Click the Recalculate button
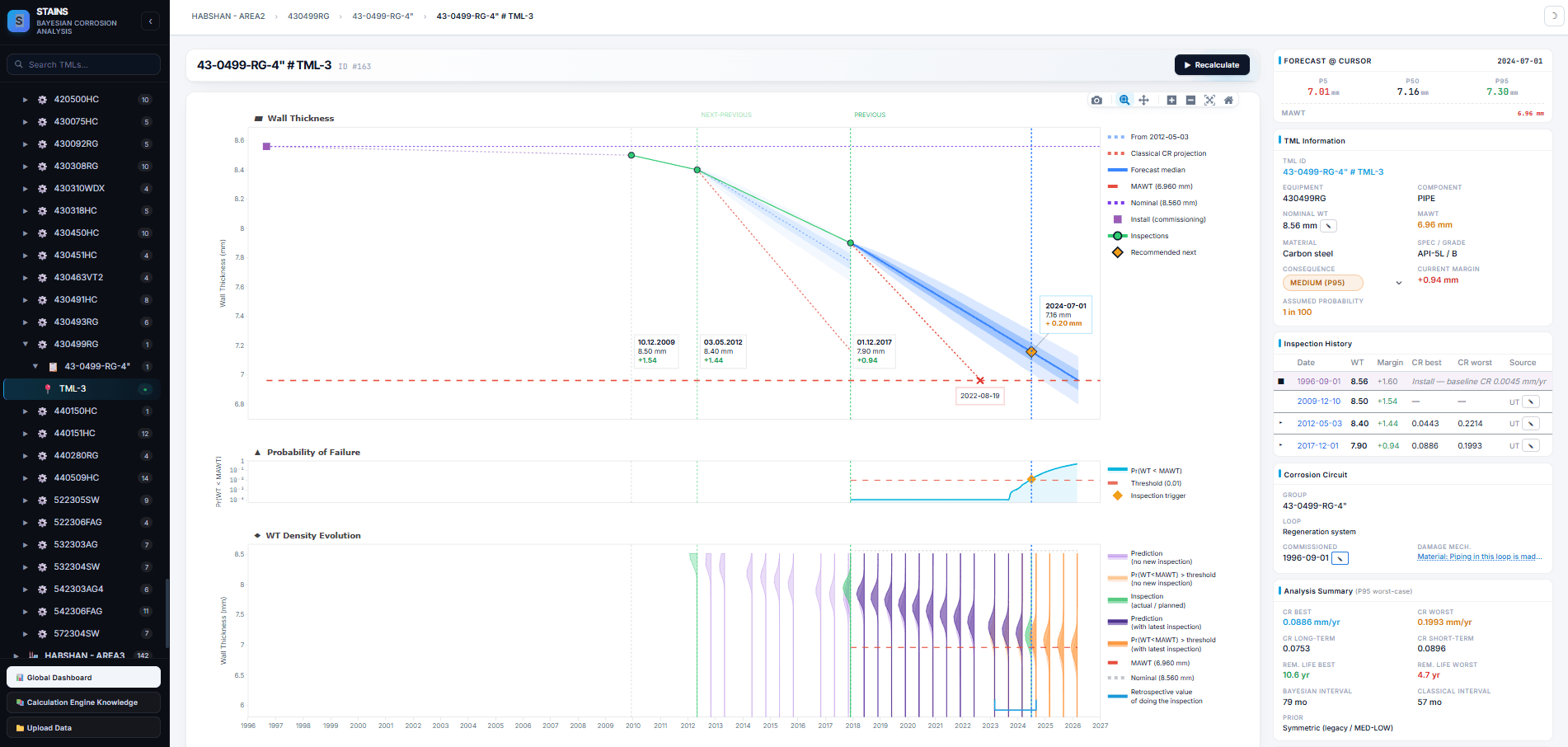Viewport: 1568px width, 747px height. point(1212,65)
